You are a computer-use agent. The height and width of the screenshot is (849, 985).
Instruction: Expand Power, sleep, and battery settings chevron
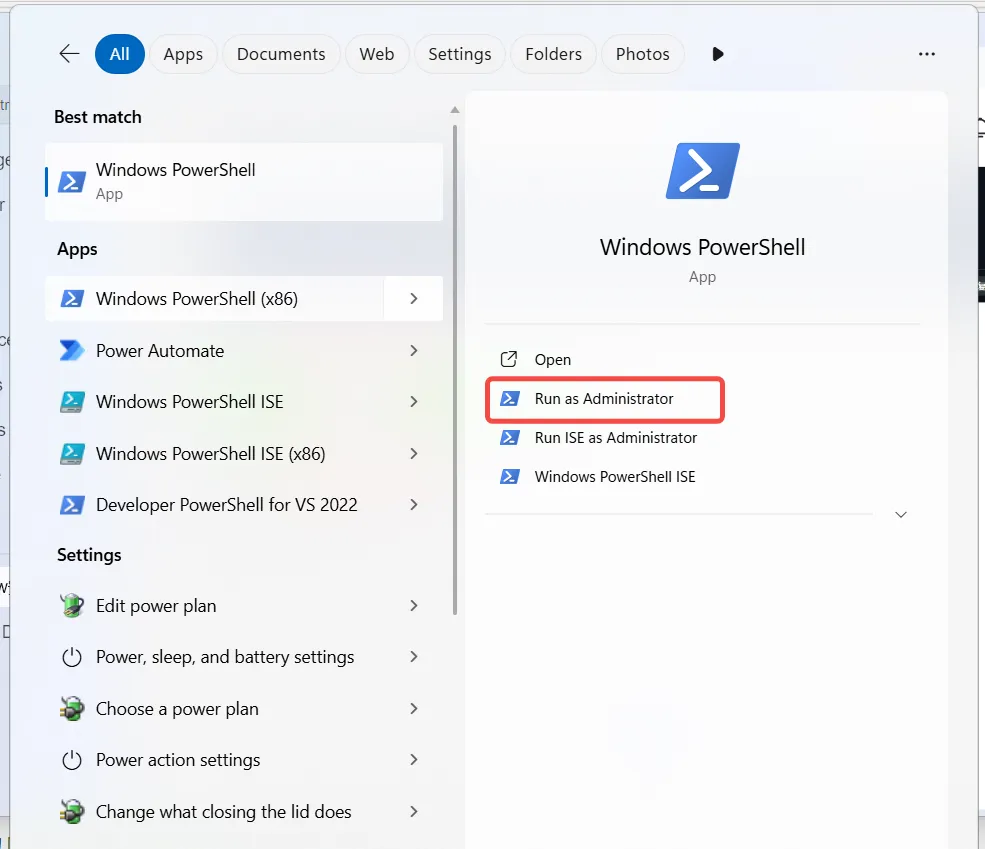coord(413,657)
